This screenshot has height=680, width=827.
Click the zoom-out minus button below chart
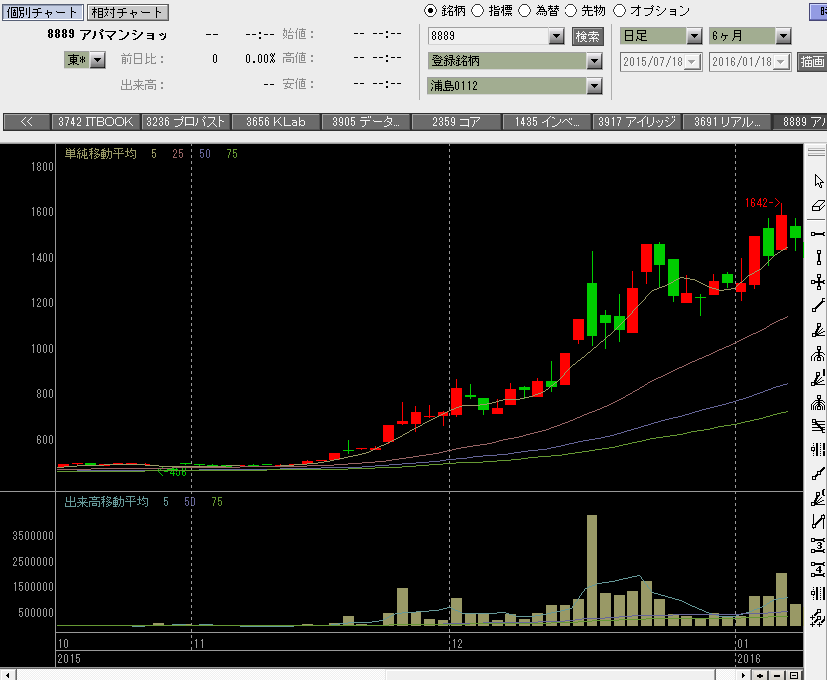[x=777, y=675]
